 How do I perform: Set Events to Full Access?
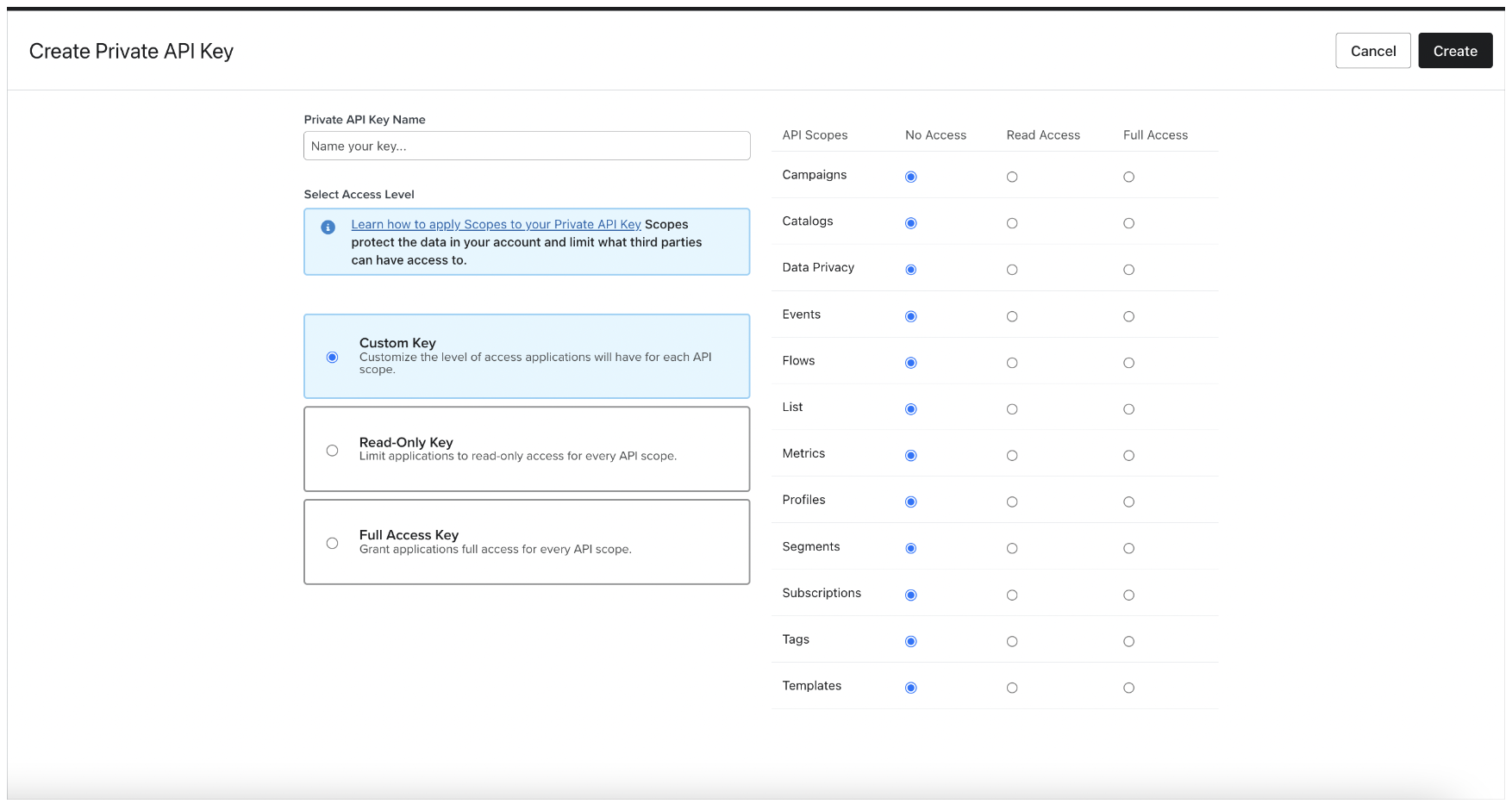point(1128,317)
